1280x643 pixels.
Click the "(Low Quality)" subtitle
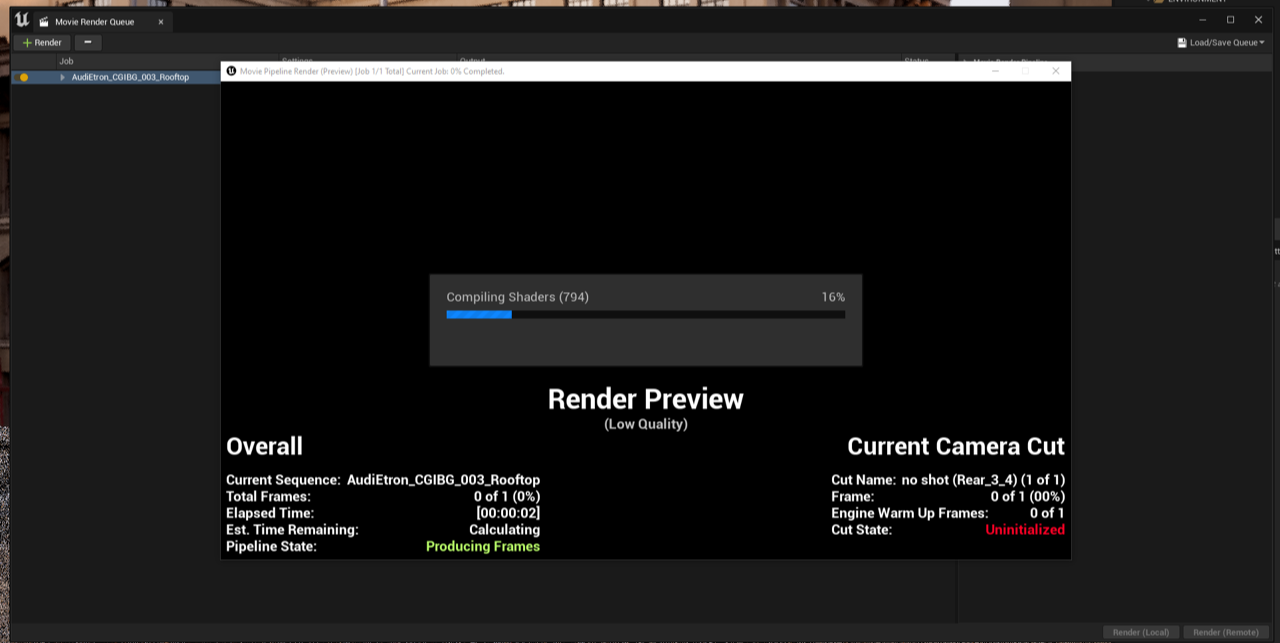click(x=645, y=424)
